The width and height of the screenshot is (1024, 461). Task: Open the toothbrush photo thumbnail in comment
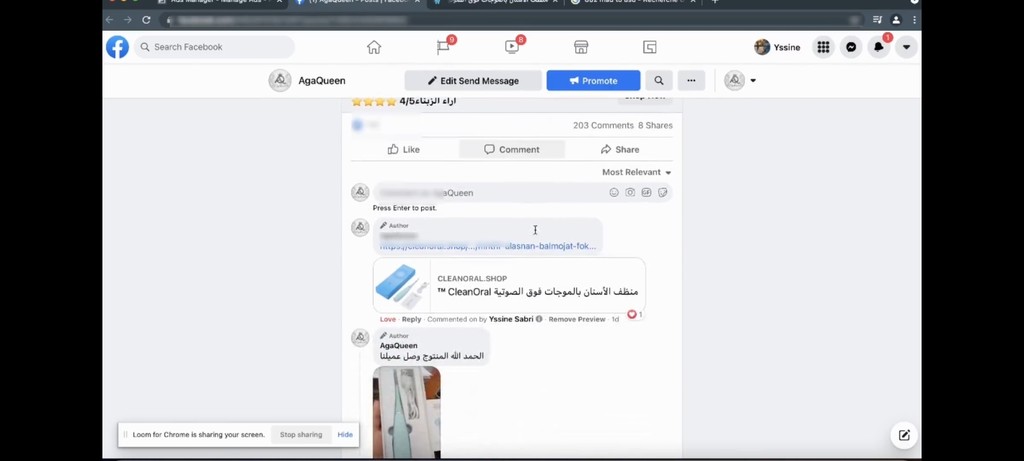click(x=406, y=412)
